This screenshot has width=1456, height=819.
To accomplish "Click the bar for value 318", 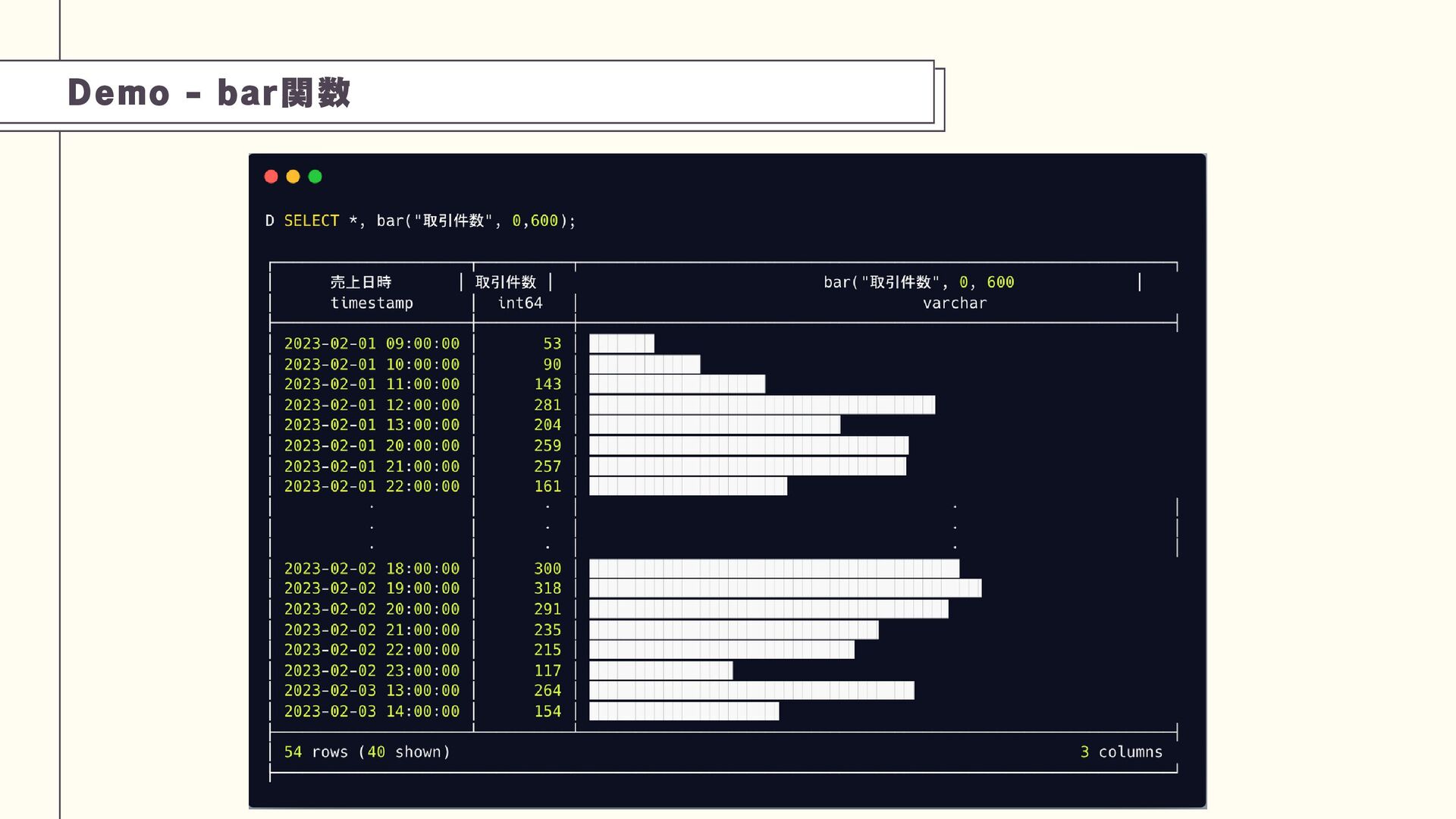I will click(785, 588).
